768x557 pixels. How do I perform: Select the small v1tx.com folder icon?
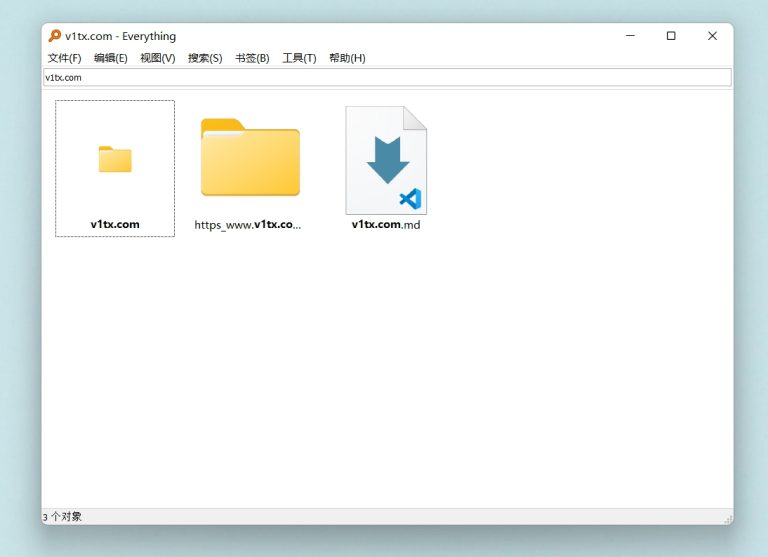pos(115,159)
